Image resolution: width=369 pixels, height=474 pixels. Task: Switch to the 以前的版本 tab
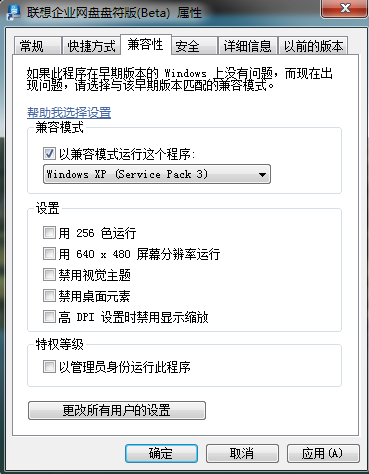coord(313,46)
